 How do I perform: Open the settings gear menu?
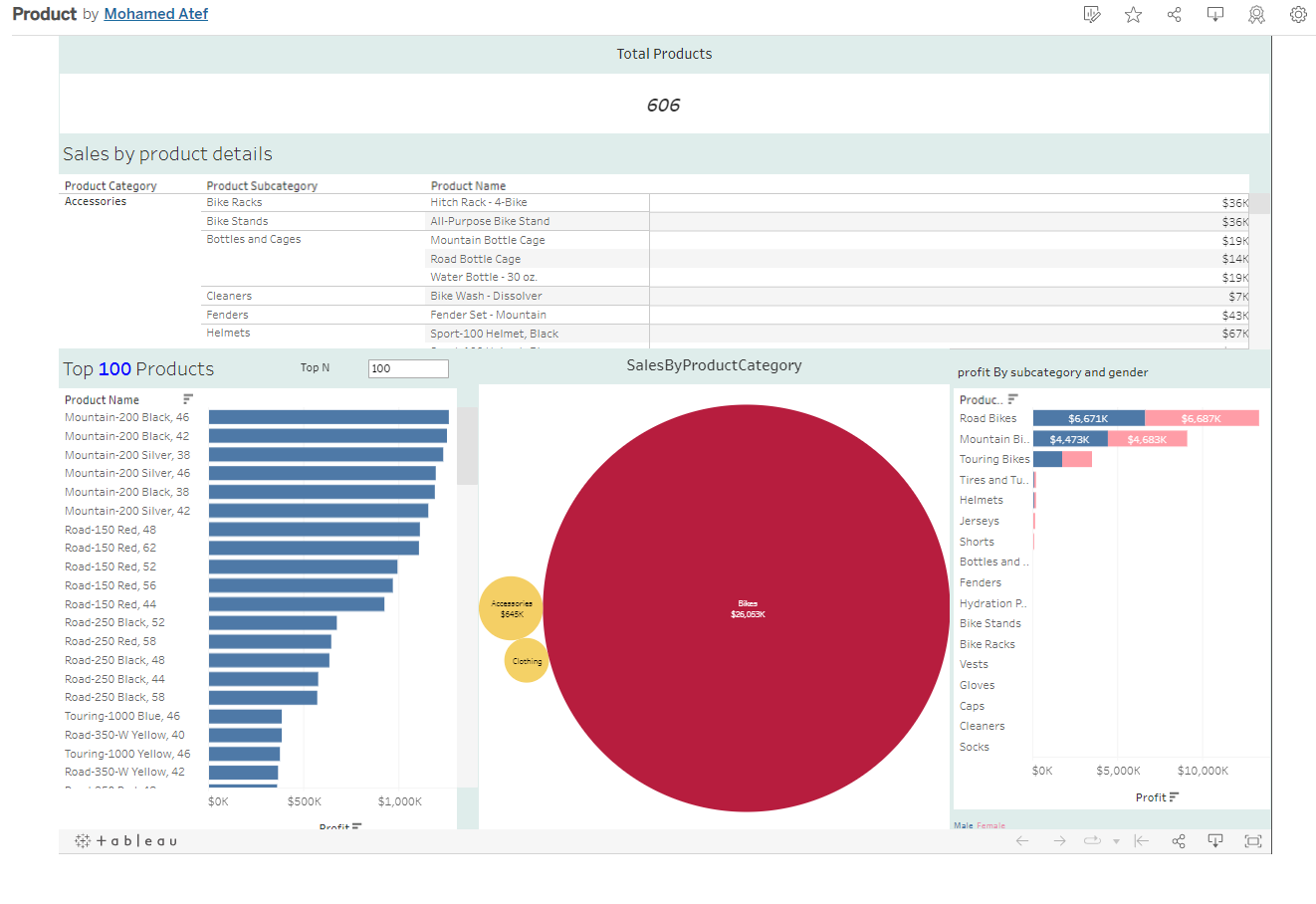(x=1298, y=14)
